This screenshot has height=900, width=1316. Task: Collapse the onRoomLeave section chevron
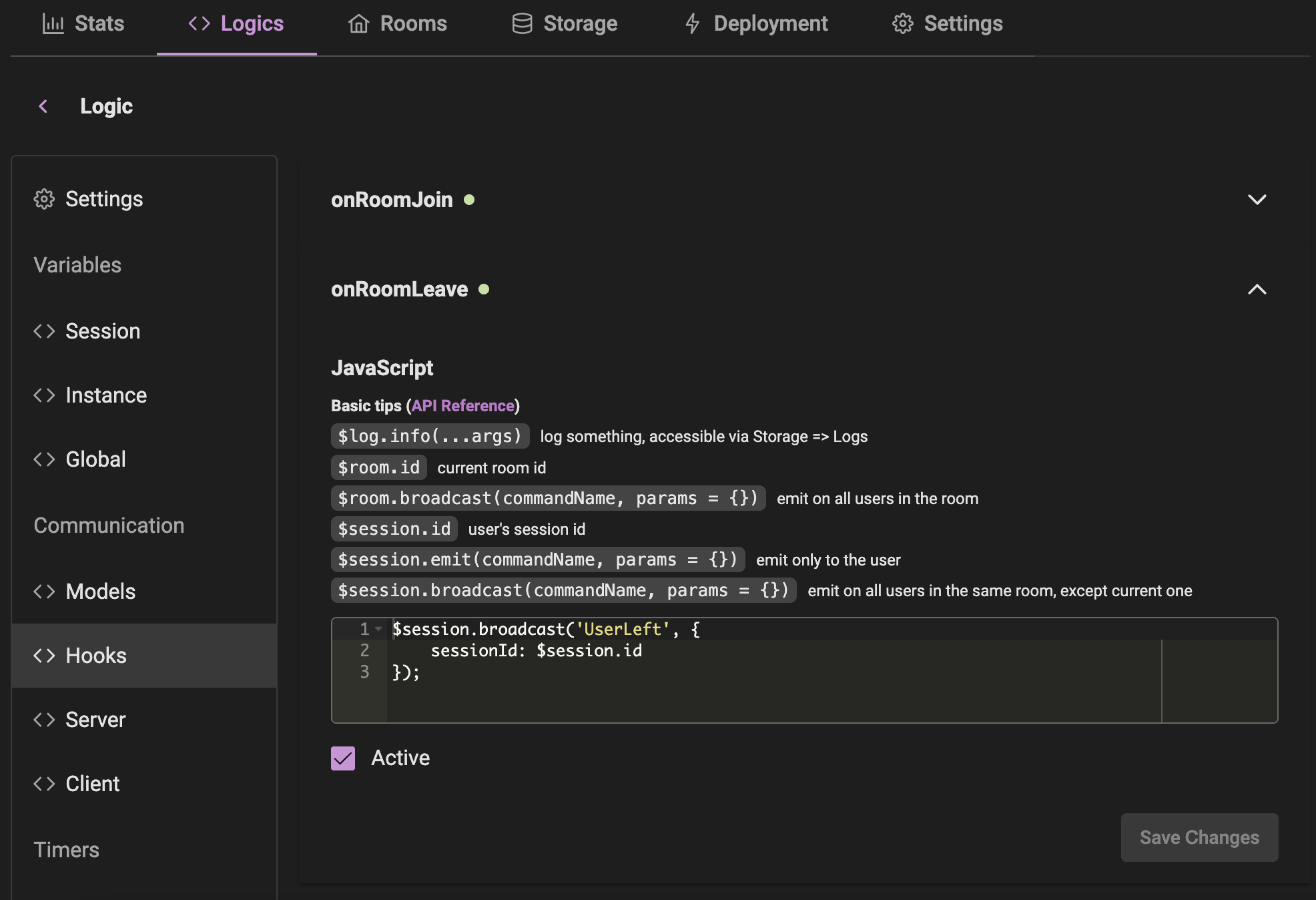coord(1257,289)
